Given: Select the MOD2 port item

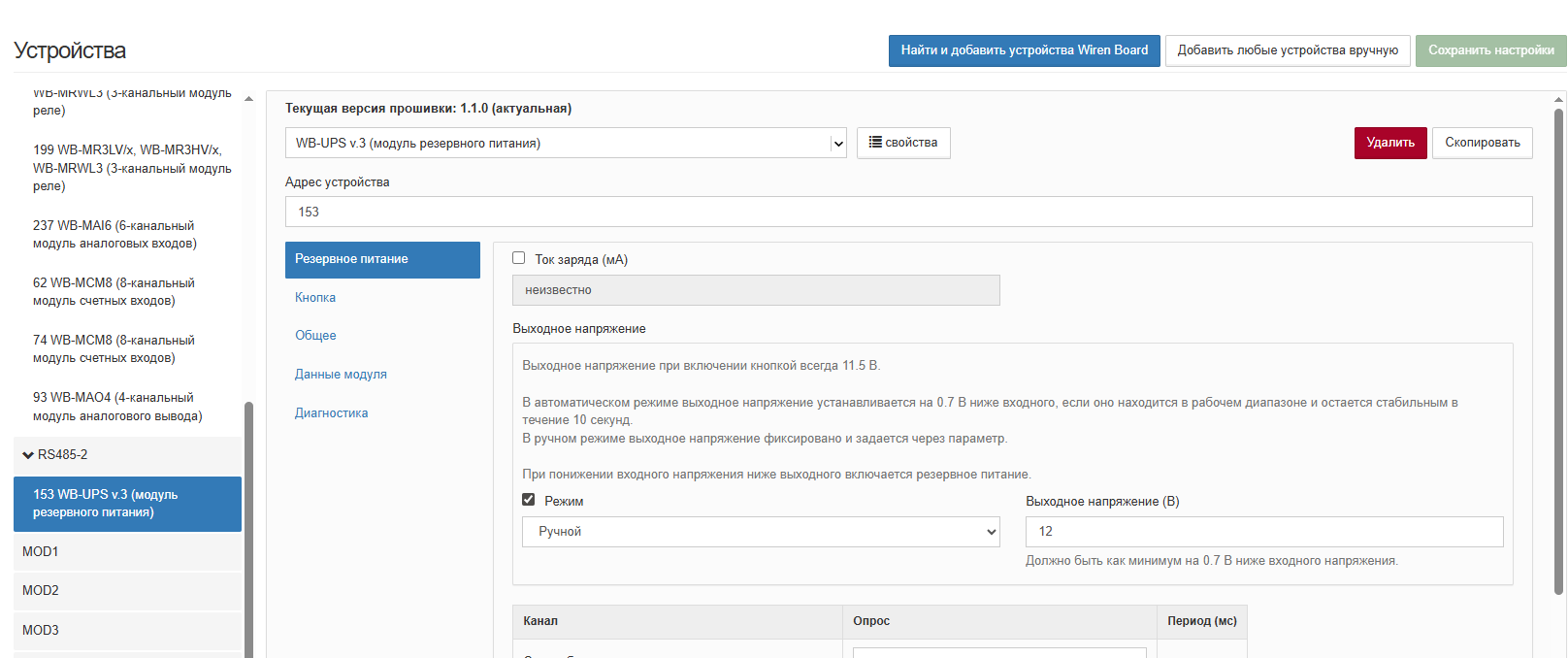Looking at the screenshot, I should coord(41,591).
